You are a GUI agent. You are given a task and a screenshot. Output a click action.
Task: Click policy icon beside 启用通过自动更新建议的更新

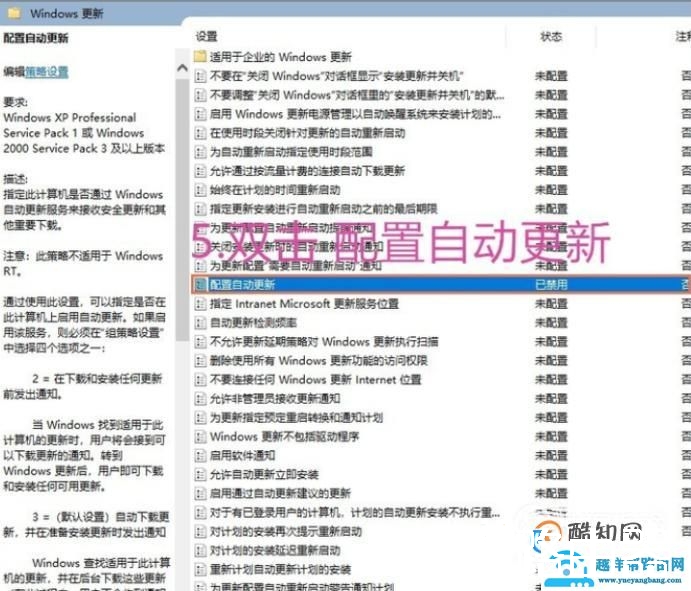click(x=200, y=493)
